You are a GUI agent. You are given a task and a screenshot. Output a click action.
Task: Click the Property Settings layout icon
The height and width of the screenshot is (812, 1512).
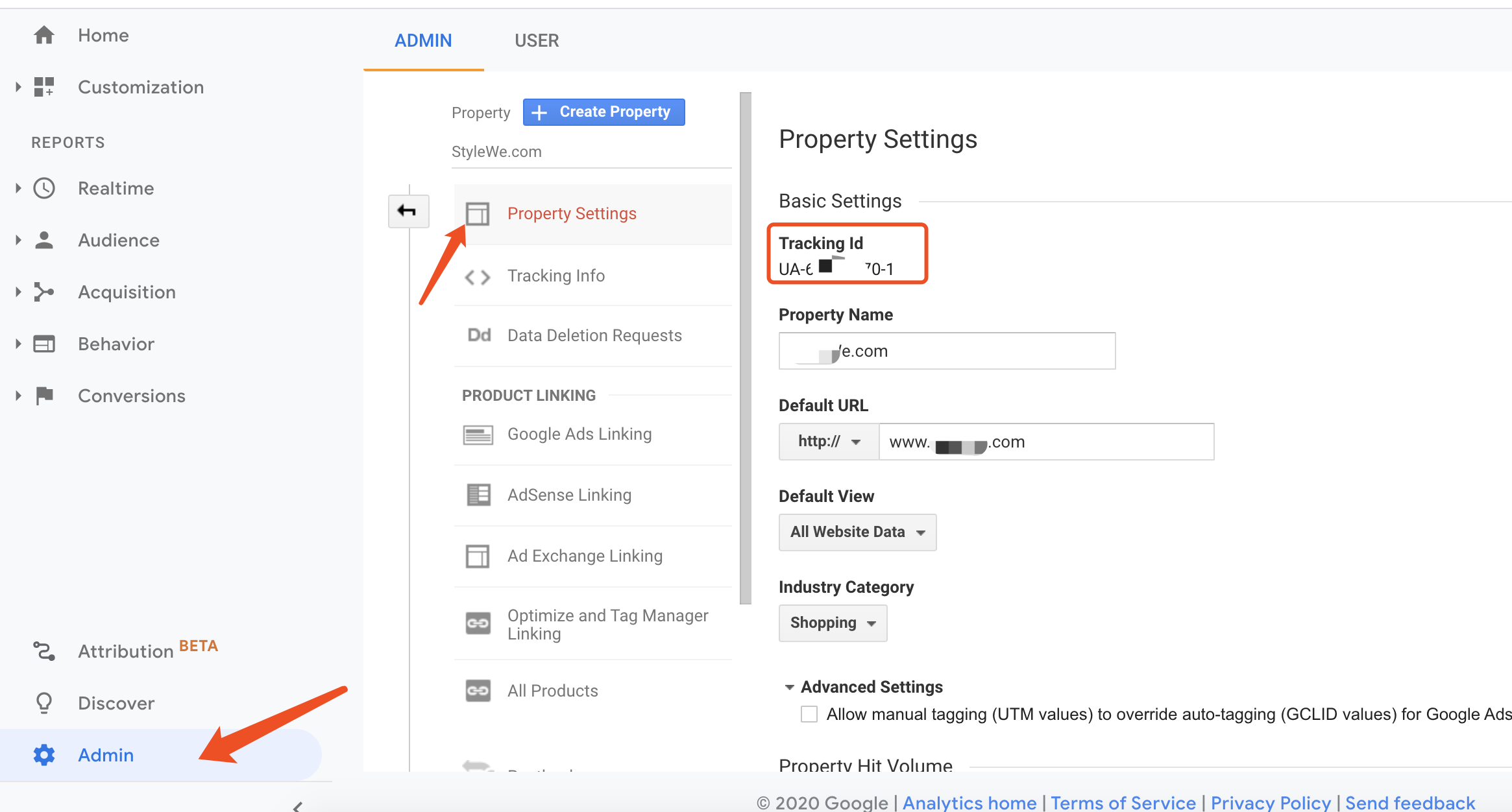478,213
